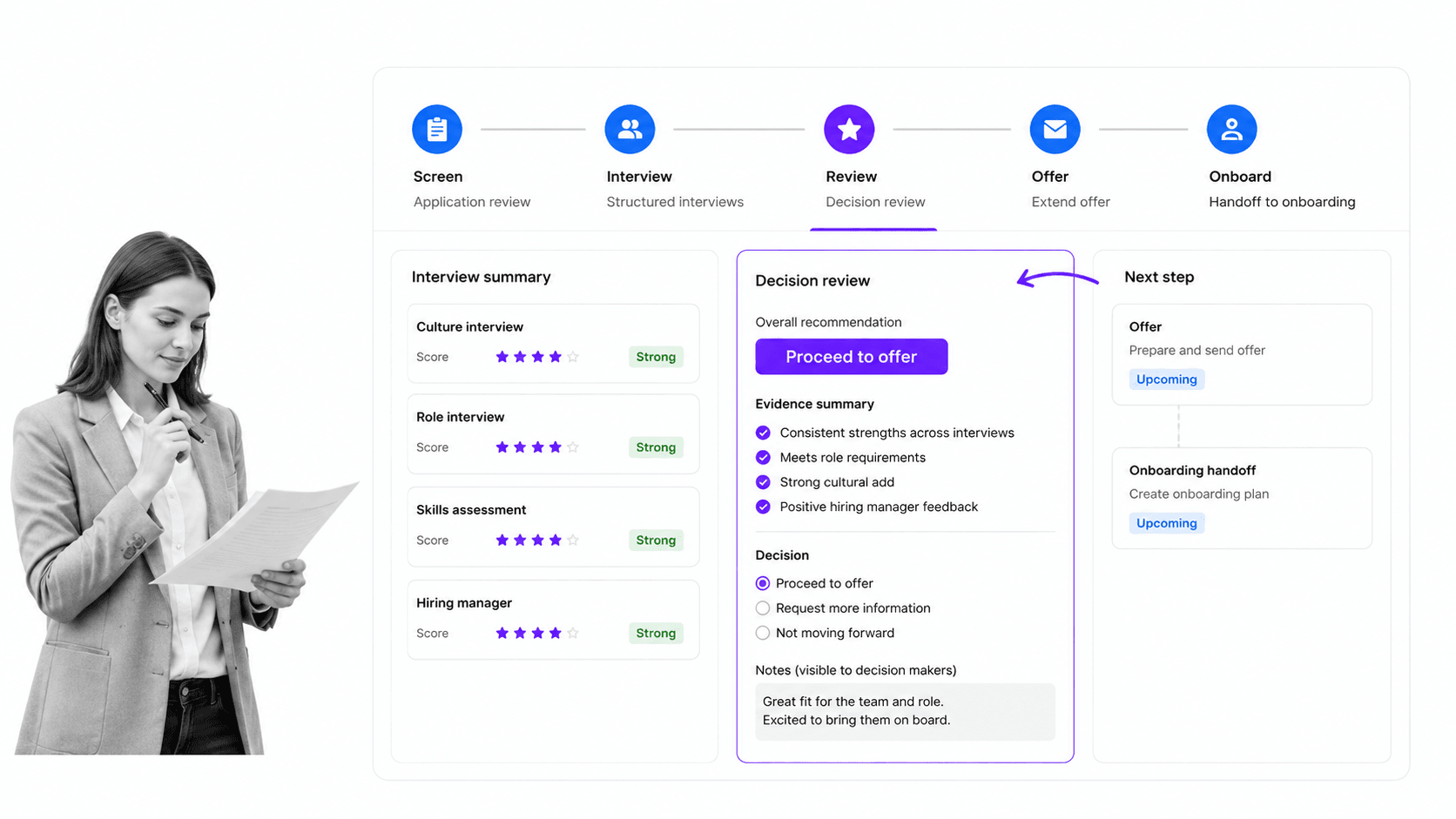1456x819 pixels.
Task: Click the 'Handoff to onboarding' subtitle
Action: click(1282, 202)
